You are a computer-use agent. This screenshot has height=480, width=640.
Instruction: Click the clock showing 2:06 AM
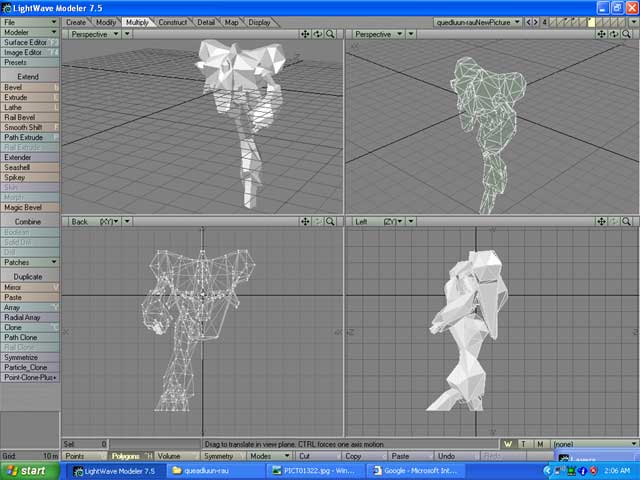click(617, 471)
